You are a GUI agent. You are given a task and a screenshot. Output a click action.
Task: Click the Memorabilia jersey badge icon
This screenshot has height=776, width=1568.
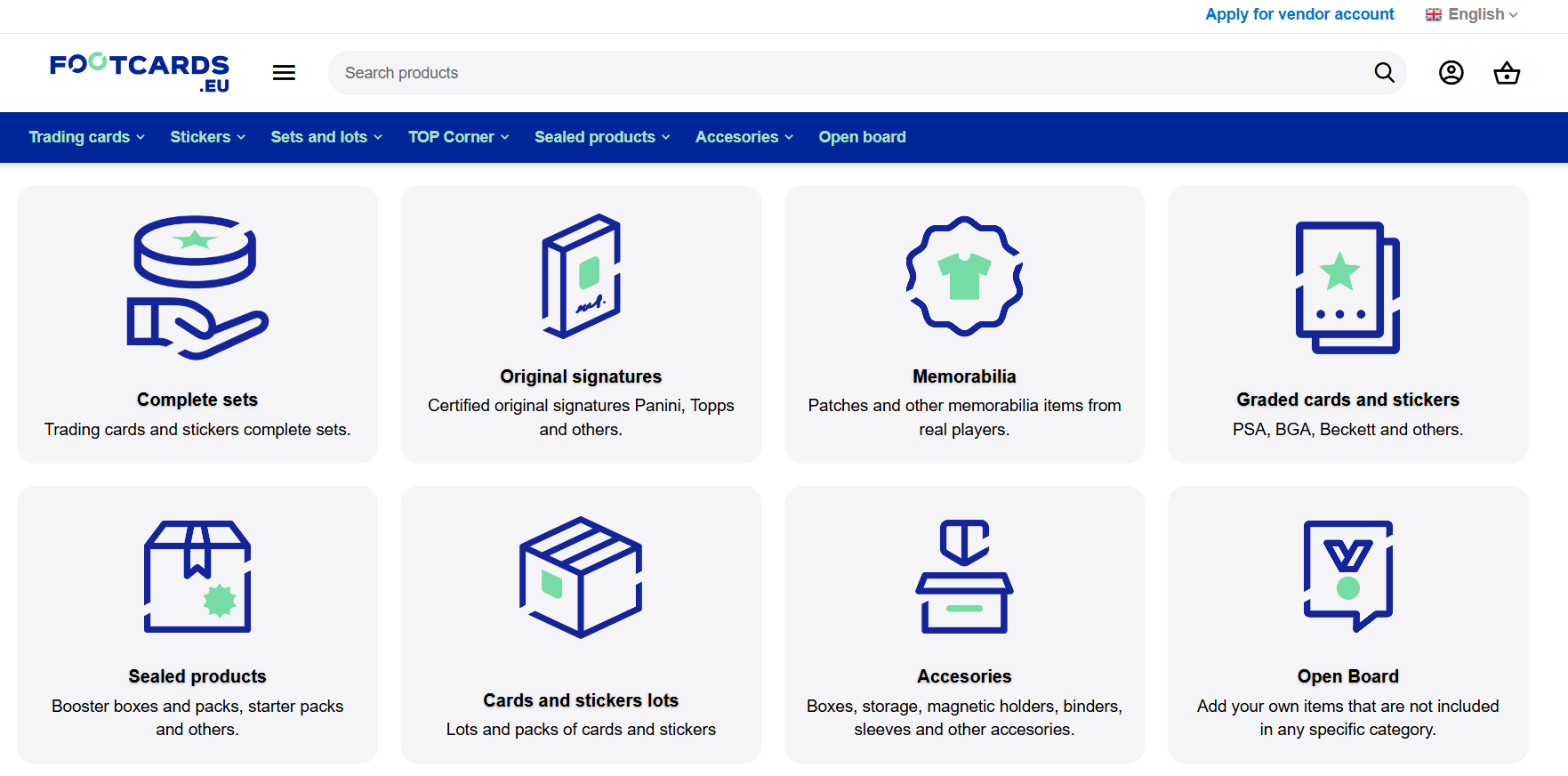964,276
